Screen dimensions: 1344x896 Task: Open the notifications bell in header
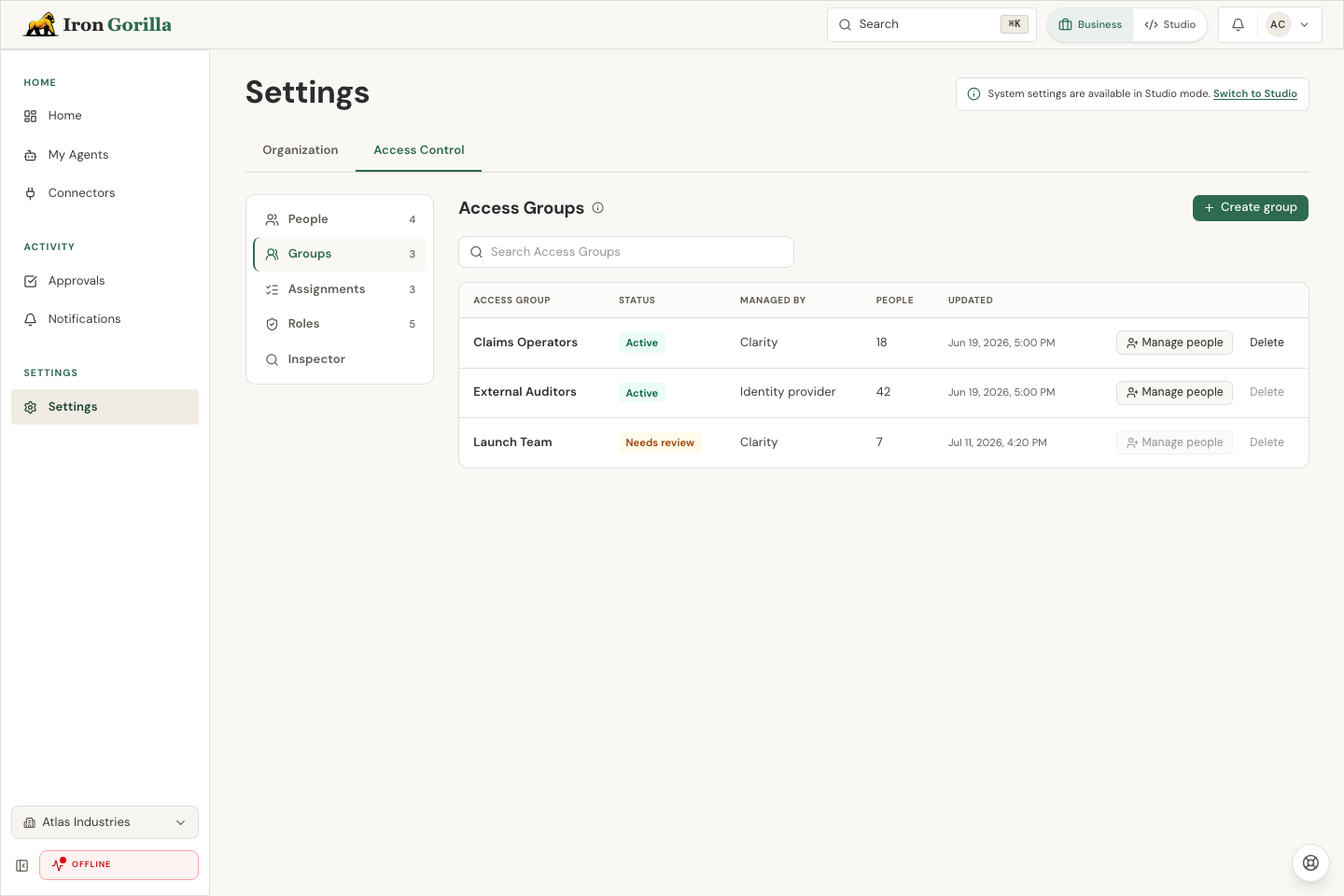click(x=1238, y=25)
